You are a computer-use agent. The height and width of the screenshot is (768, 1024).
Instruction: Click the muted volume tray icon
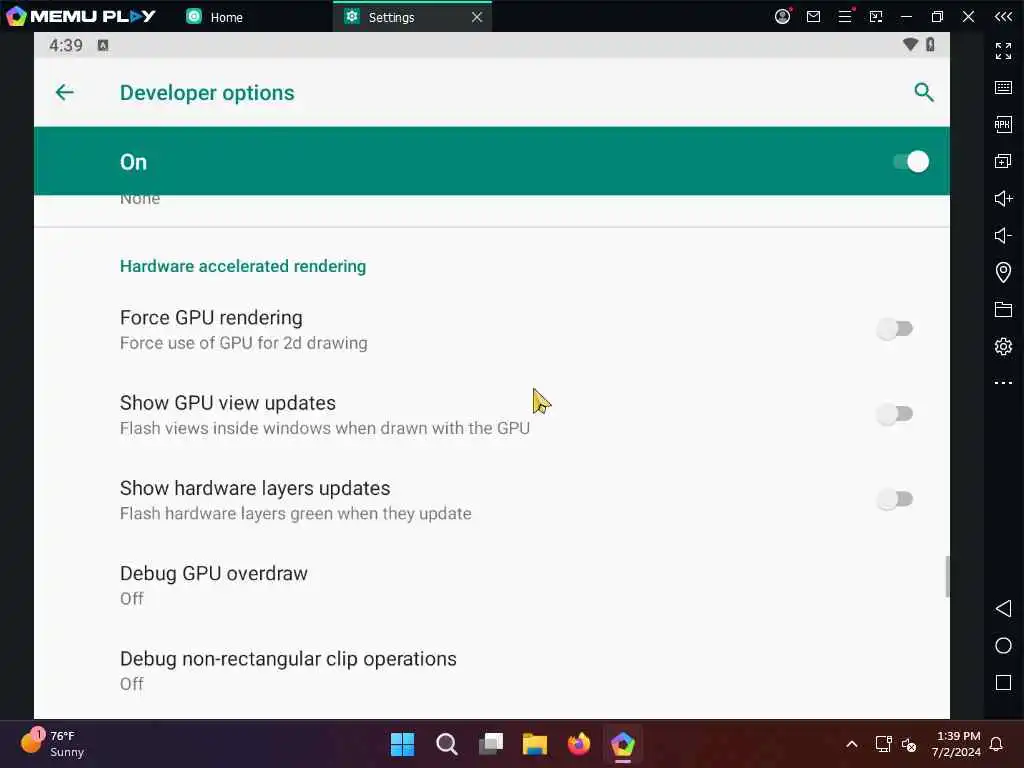click(x=909, y=744)
